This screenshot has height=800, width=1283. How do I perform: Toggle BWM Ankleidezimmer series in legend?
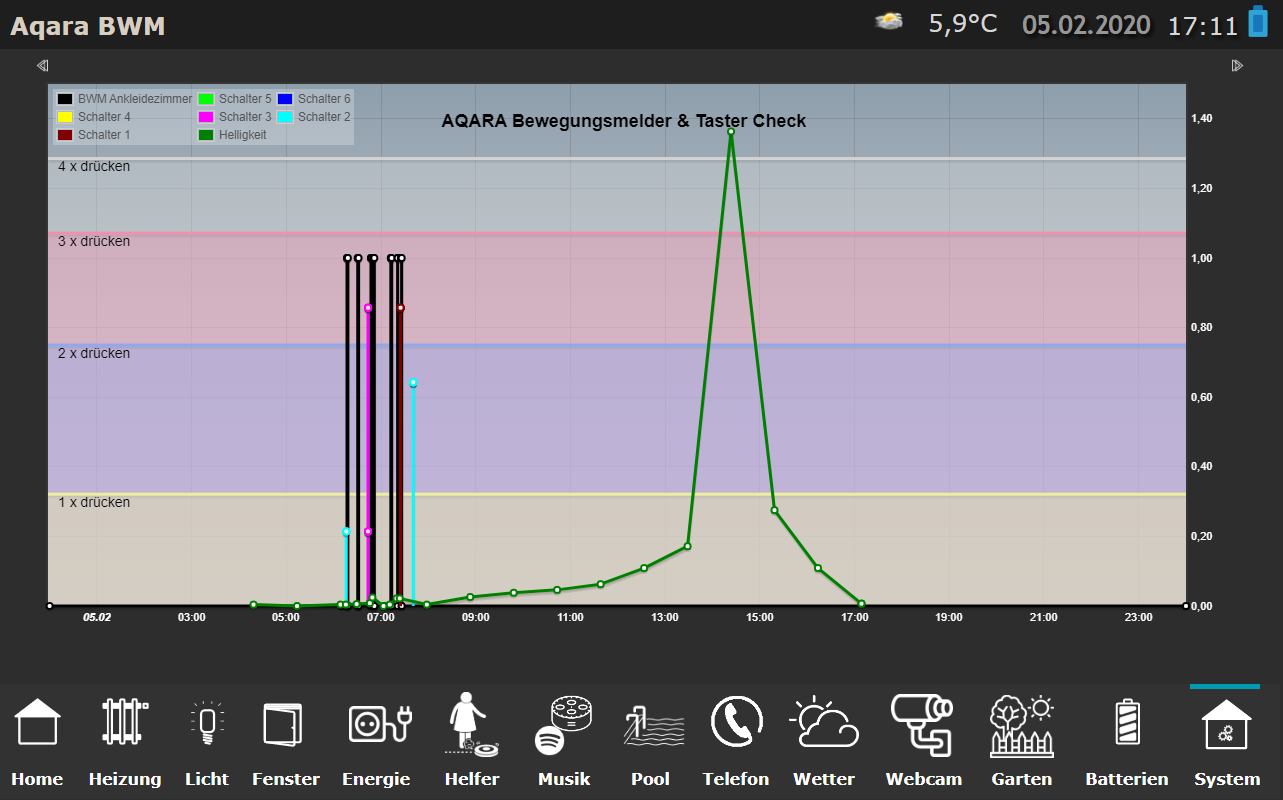(124, 99)
